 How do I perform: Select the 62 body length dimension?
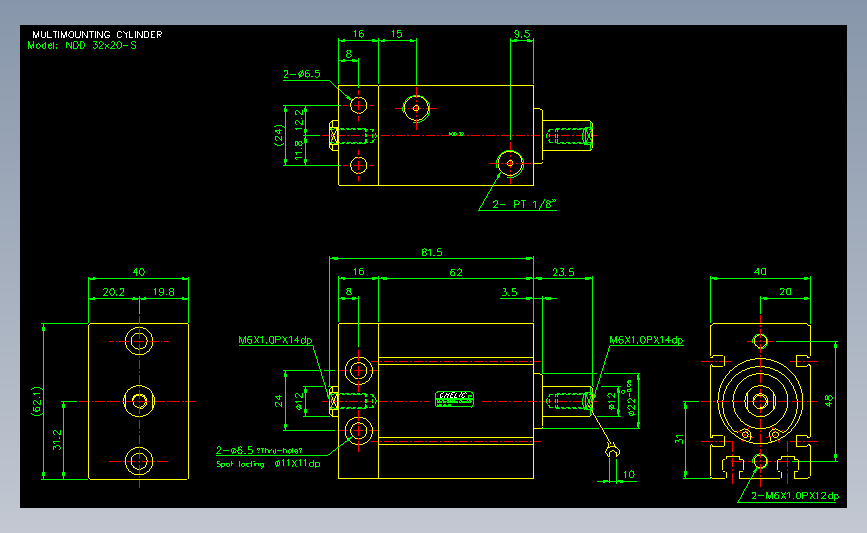click(x=456, y=272)
